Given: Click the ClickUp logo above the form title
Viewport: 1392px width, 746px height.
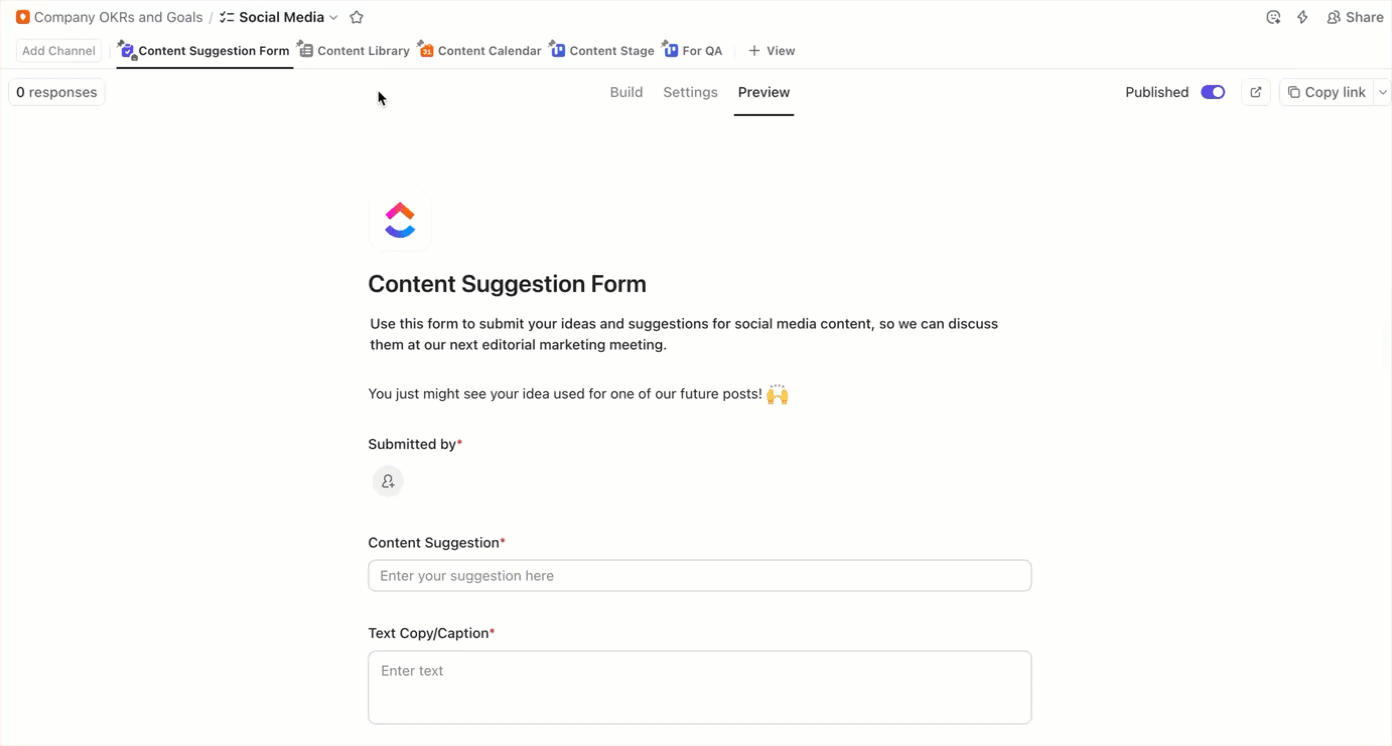Looking at the screenshot, I should tap(399, 220).
